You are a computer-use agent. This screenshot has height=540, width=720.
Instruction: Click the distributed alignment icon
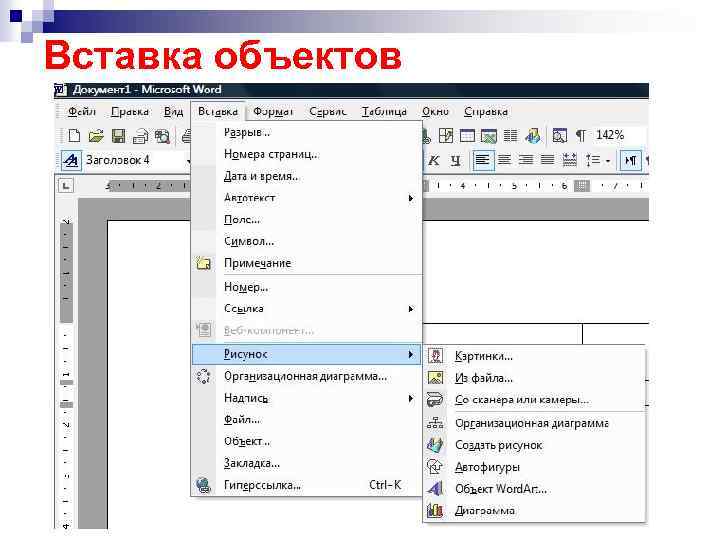(x=569, y=160)
